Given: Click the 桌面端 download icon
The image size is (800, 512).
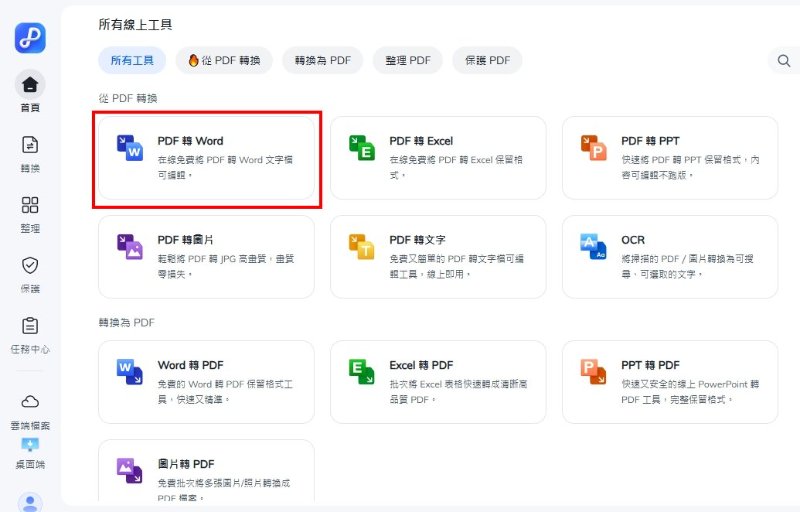Looking at the screenshot, I should tap(30, 445).
